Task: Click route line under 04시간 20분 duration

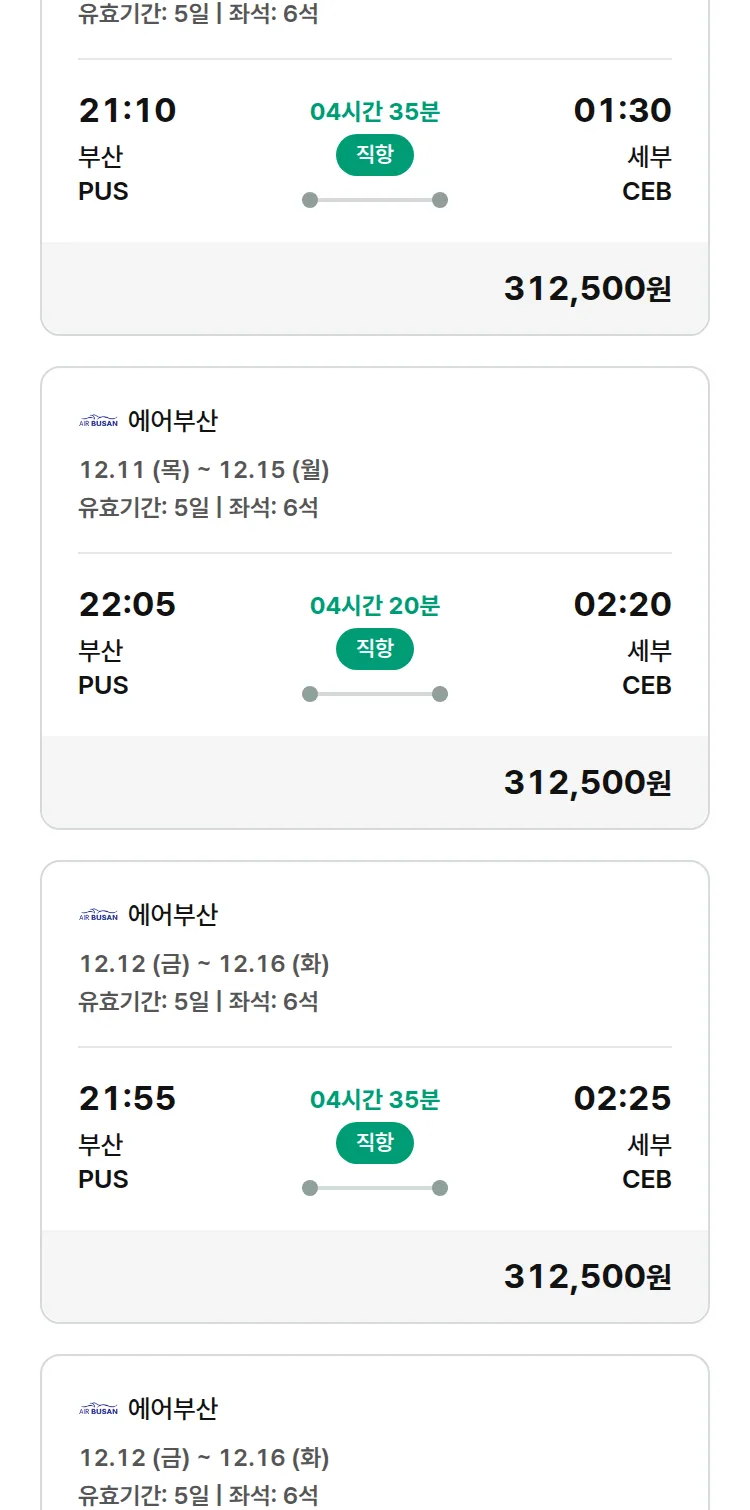Action: pos(374,694)
